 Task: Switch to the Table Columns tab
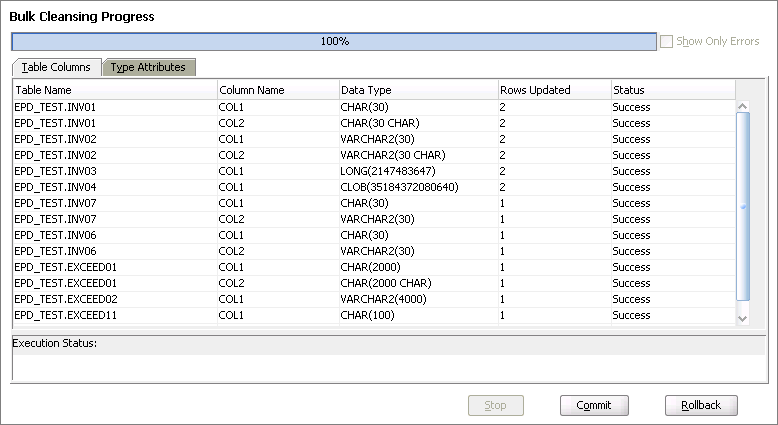(56, 67)
